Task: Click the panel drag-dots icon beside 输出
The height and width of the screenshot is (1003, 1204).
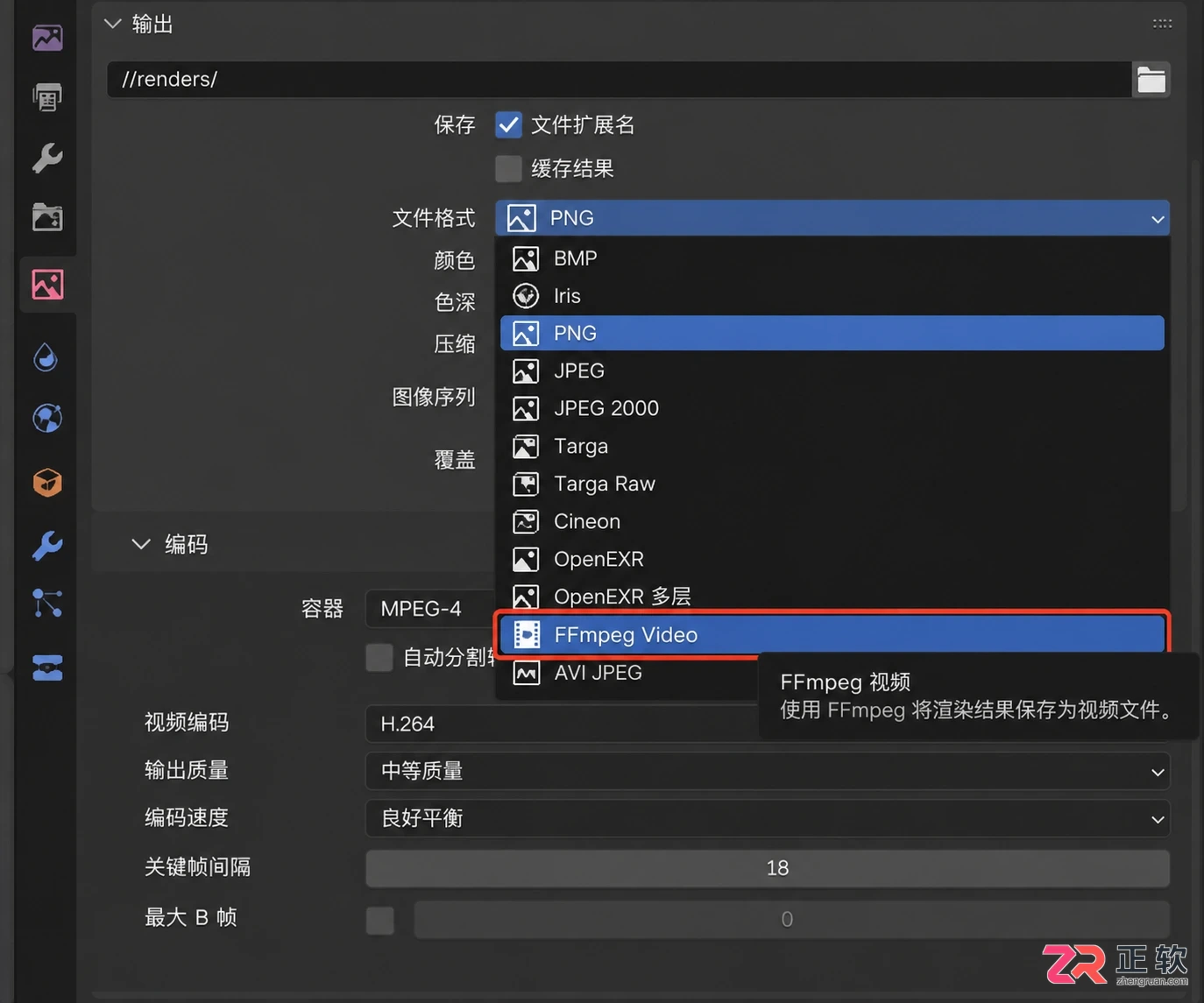Action: [1162, 24]
